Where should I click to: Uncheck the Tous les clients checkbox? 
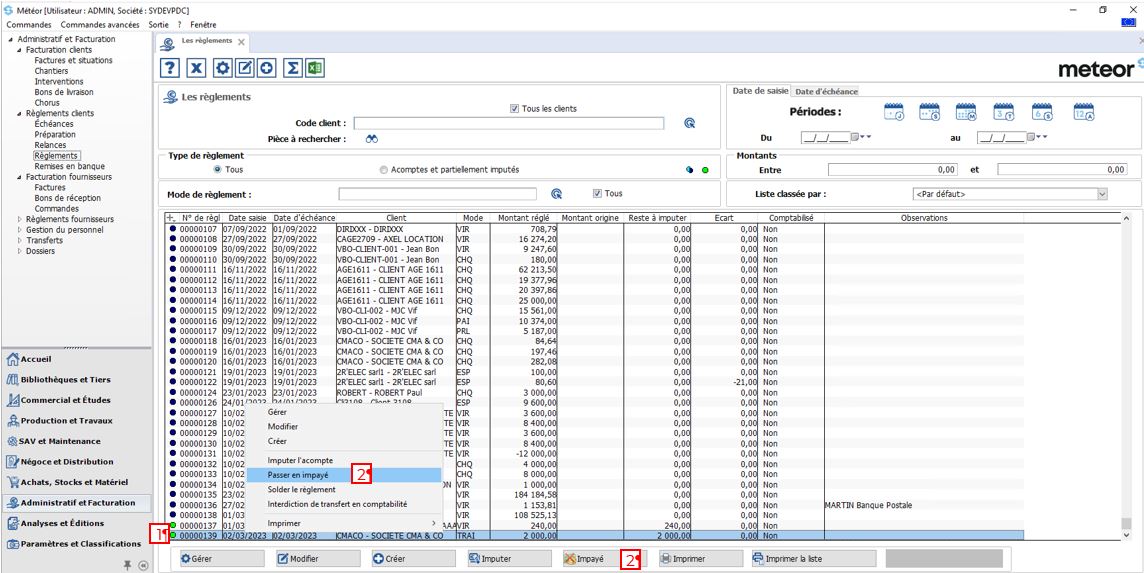[514, 109]
